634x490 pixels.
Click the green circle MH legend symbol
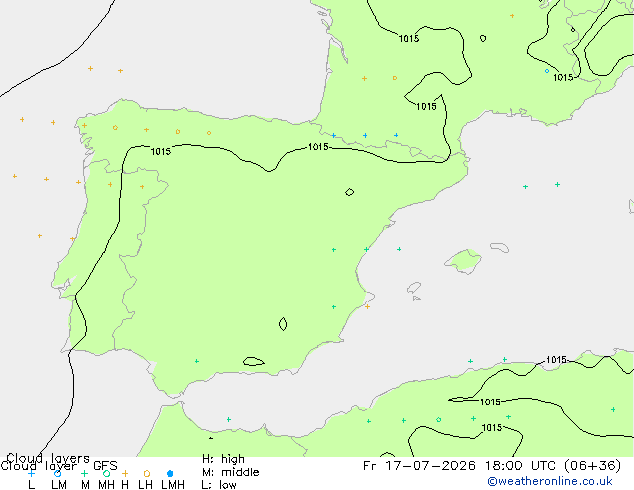click(x=106, y=473)
